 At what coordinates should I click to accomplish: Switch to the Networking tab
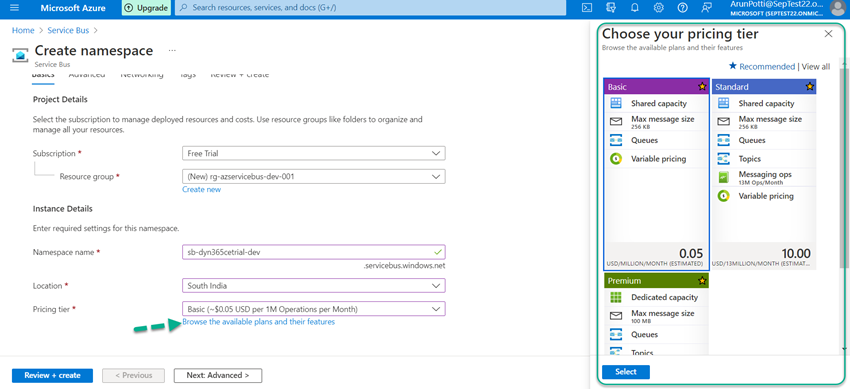(x=142, y=75)
